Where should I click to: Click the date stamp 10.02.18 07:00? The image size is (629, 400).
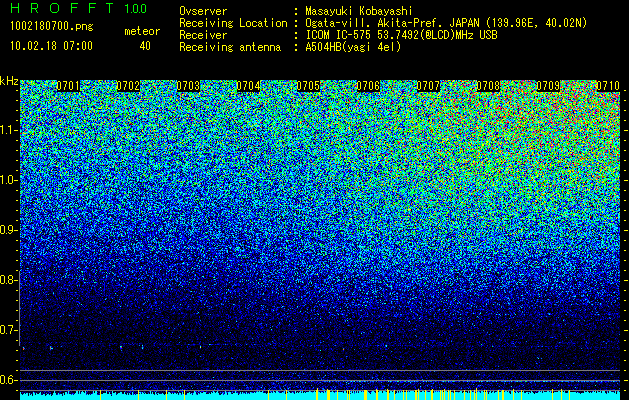pos(51,46)
